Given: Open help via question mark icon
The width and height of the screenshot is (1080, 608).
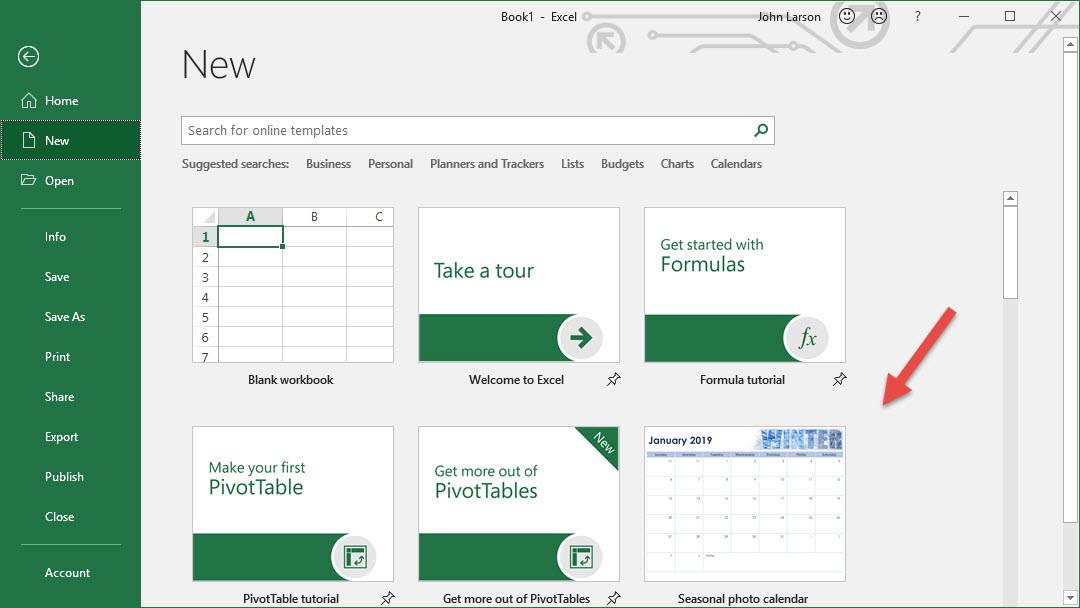Looking at the screenshot, I should pyautogui.click(x=917, y=17).
